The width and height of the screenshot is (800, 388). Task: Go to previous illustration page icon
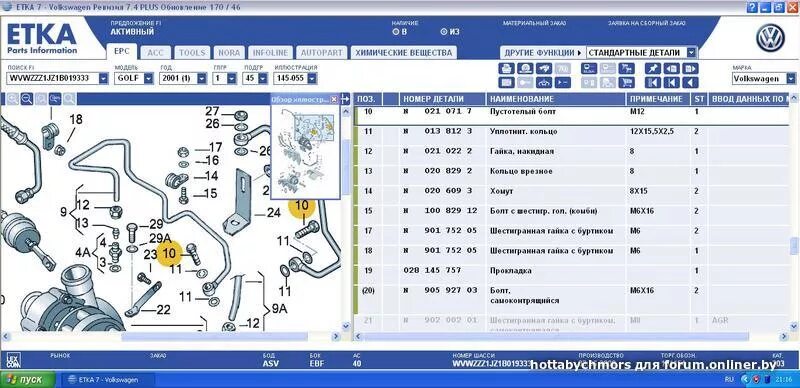point(671,68)
